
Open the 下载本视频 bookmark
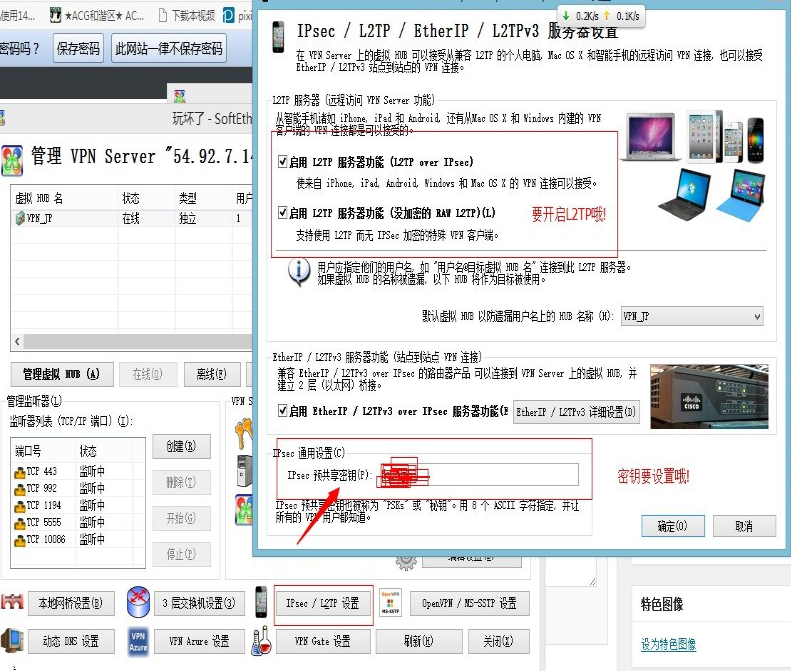[187, 16]
